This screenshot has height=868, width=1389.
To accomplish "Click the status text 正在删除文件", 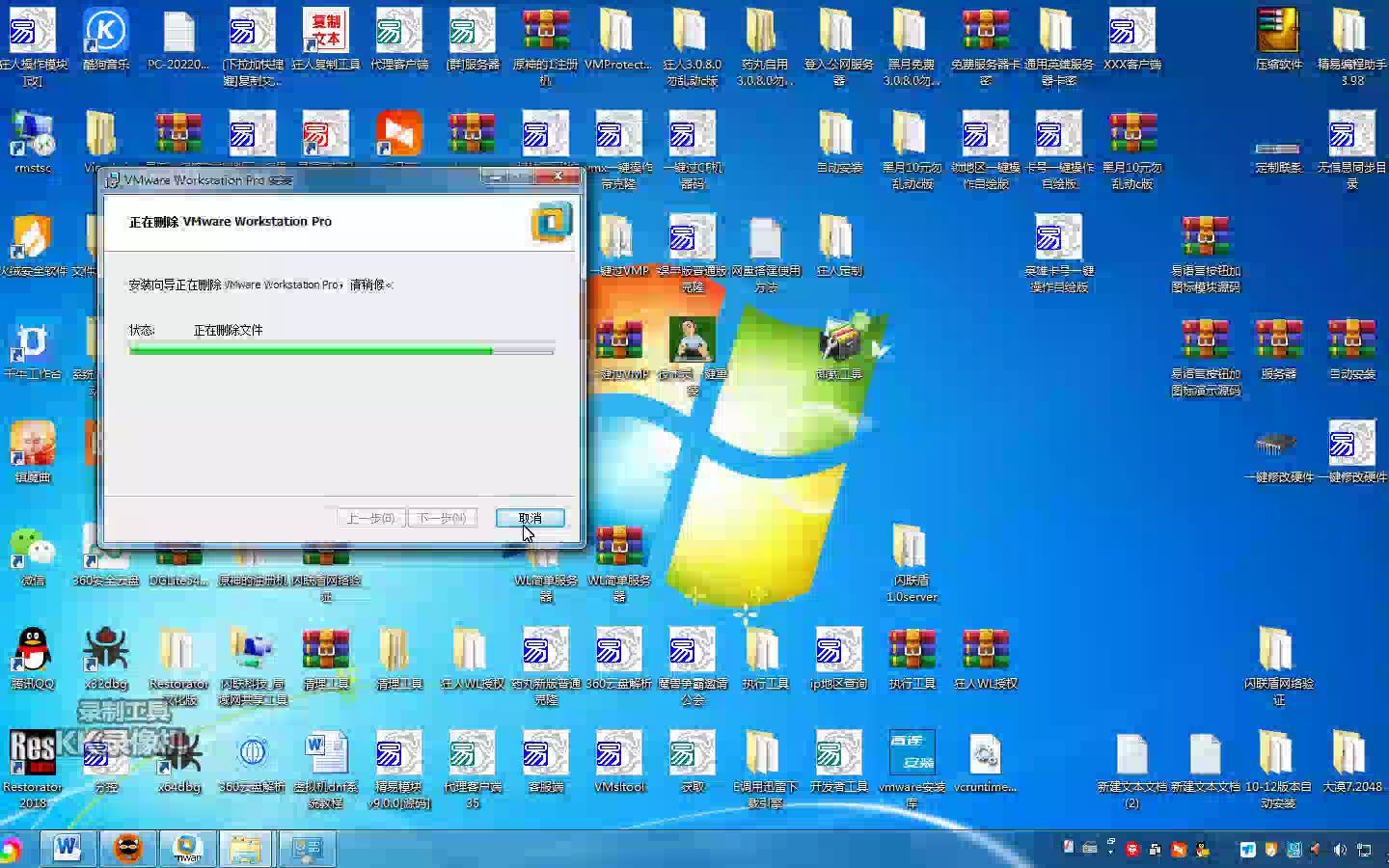I will (228, 330).
